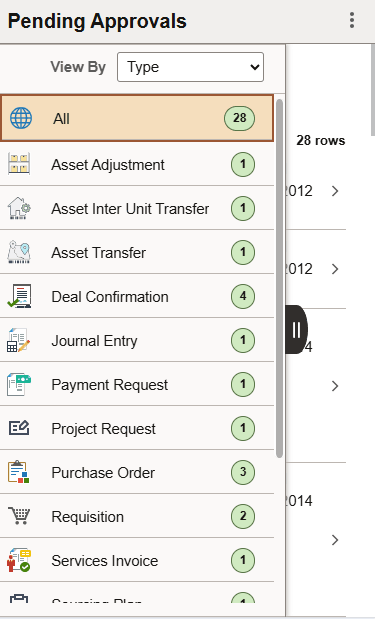The width and height of the screenshot is (375, 619).
Task: Click the Deal Confirmation document icon
Action: coord(19,296)
